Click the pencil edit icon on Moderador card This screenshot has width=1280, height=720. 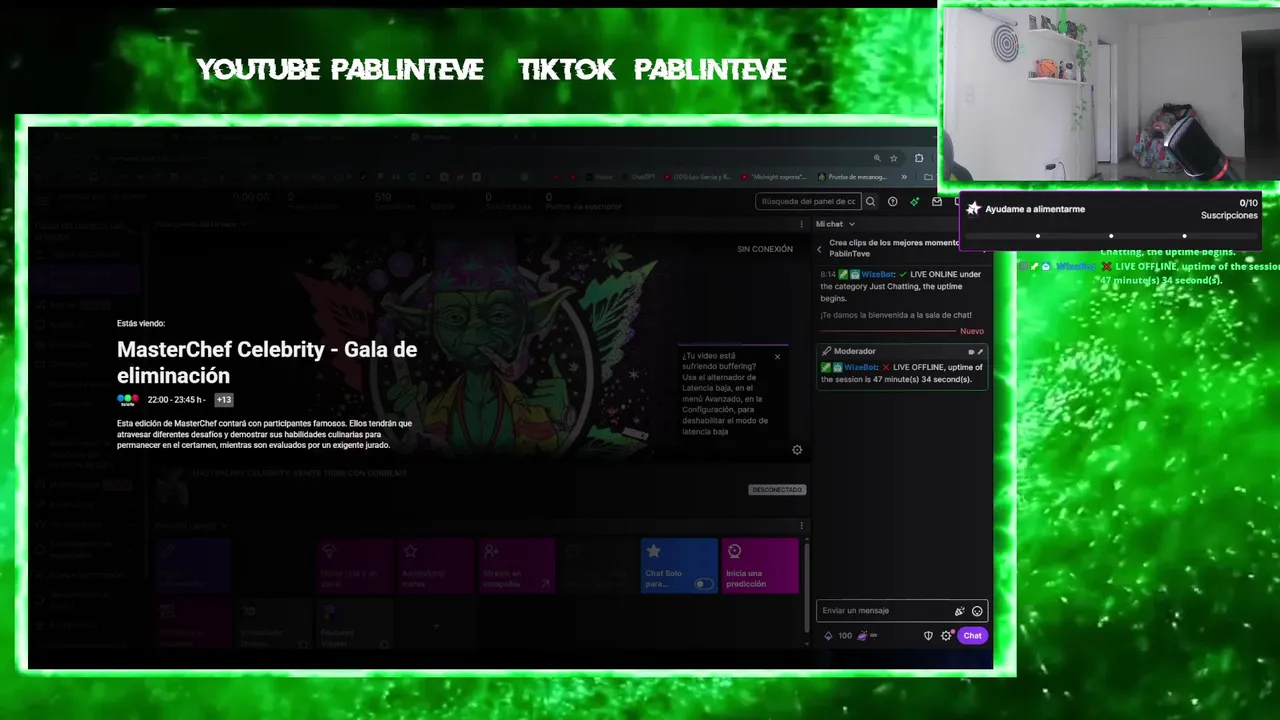pos(981,352)
